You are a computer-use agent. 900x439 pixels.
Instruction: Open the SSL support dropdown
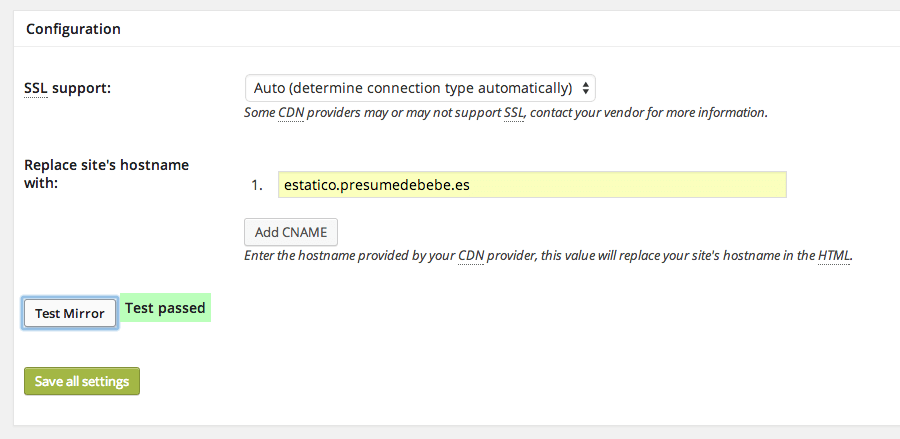click(x=420, y=88)
